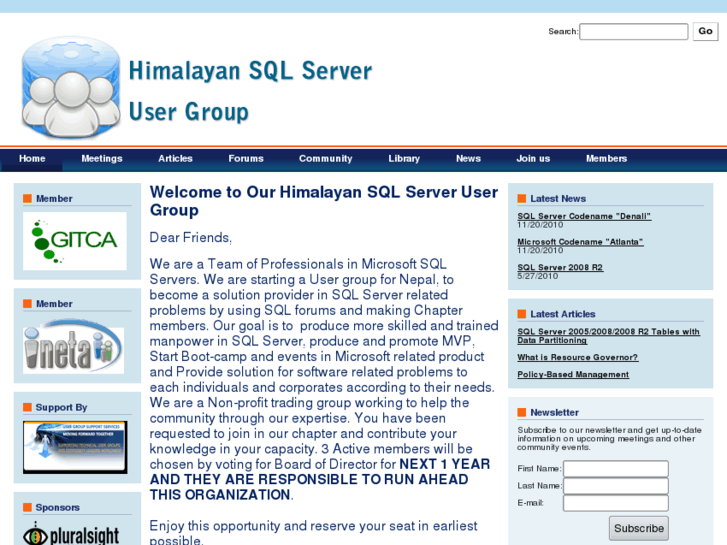Click the Go search button

tap(705, 31)
